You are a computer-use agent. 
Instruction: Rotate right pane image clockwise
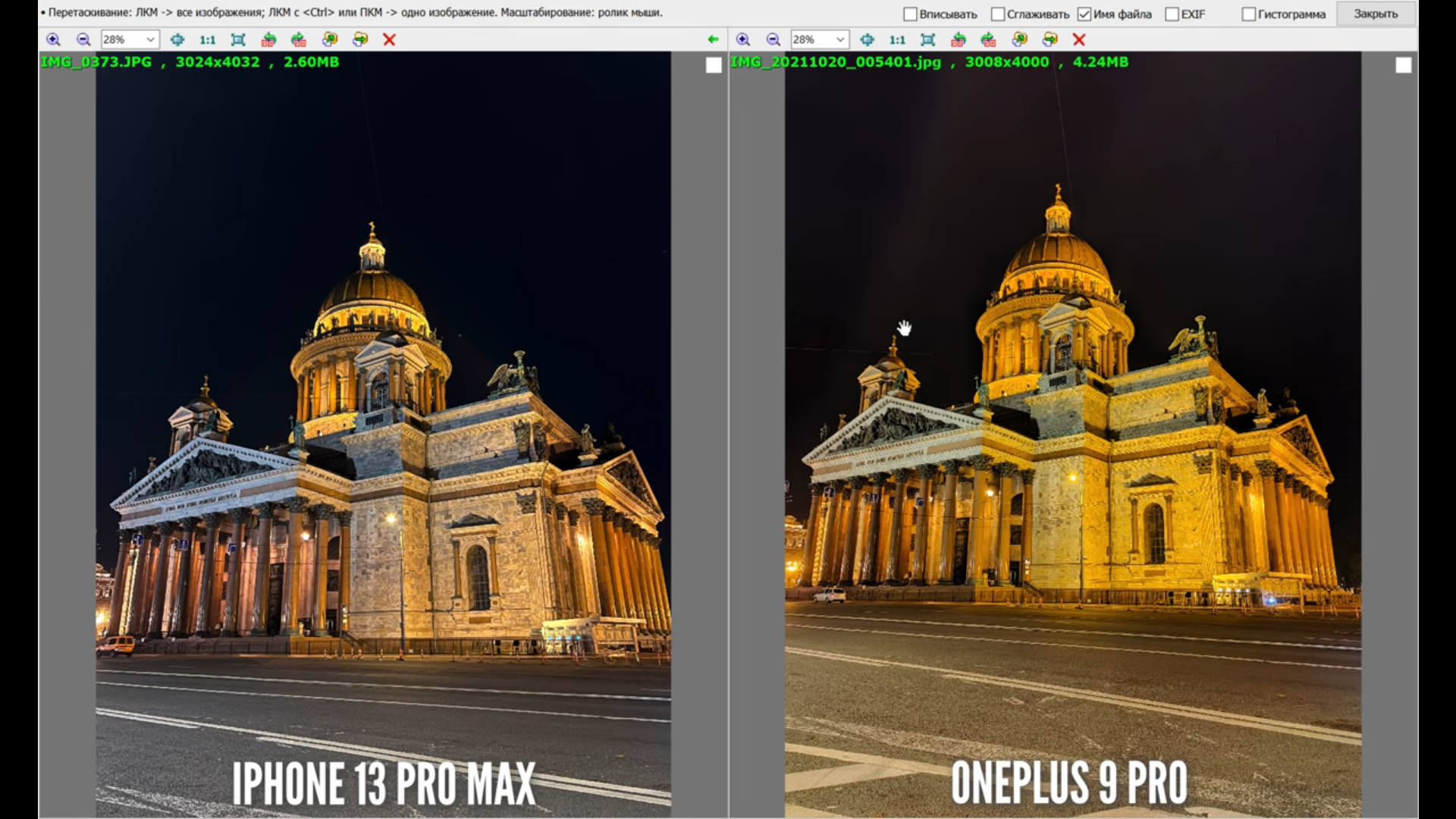point(988,39)
